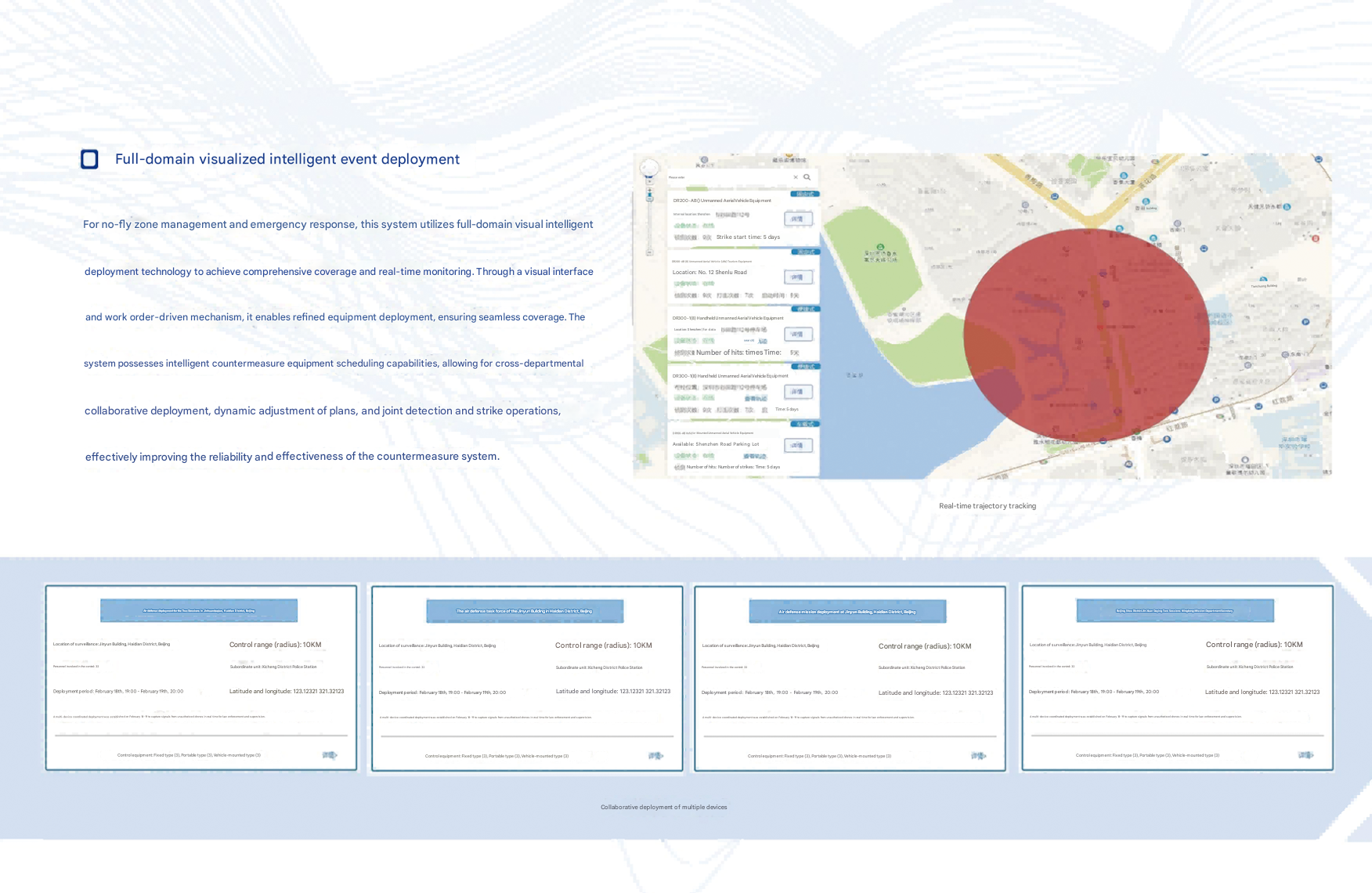Click 'Real-time trajectory tracking' caption
The width and height of the screenshot is (1372, 893).
(x=987, y=506)
